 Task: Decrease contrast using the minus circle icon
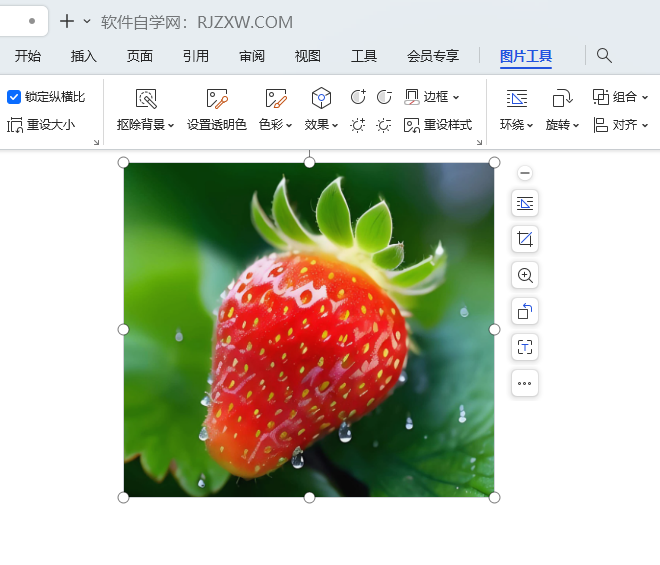click(384, 97)
